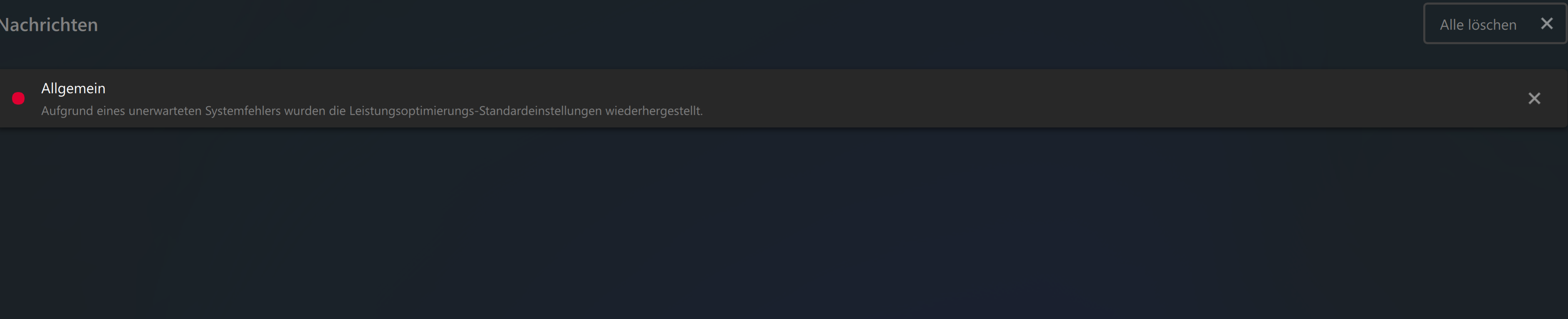The image size is (1568, 319).
Task: Click the dismiss cross on the system error message
Action: tap(1535, 98)
